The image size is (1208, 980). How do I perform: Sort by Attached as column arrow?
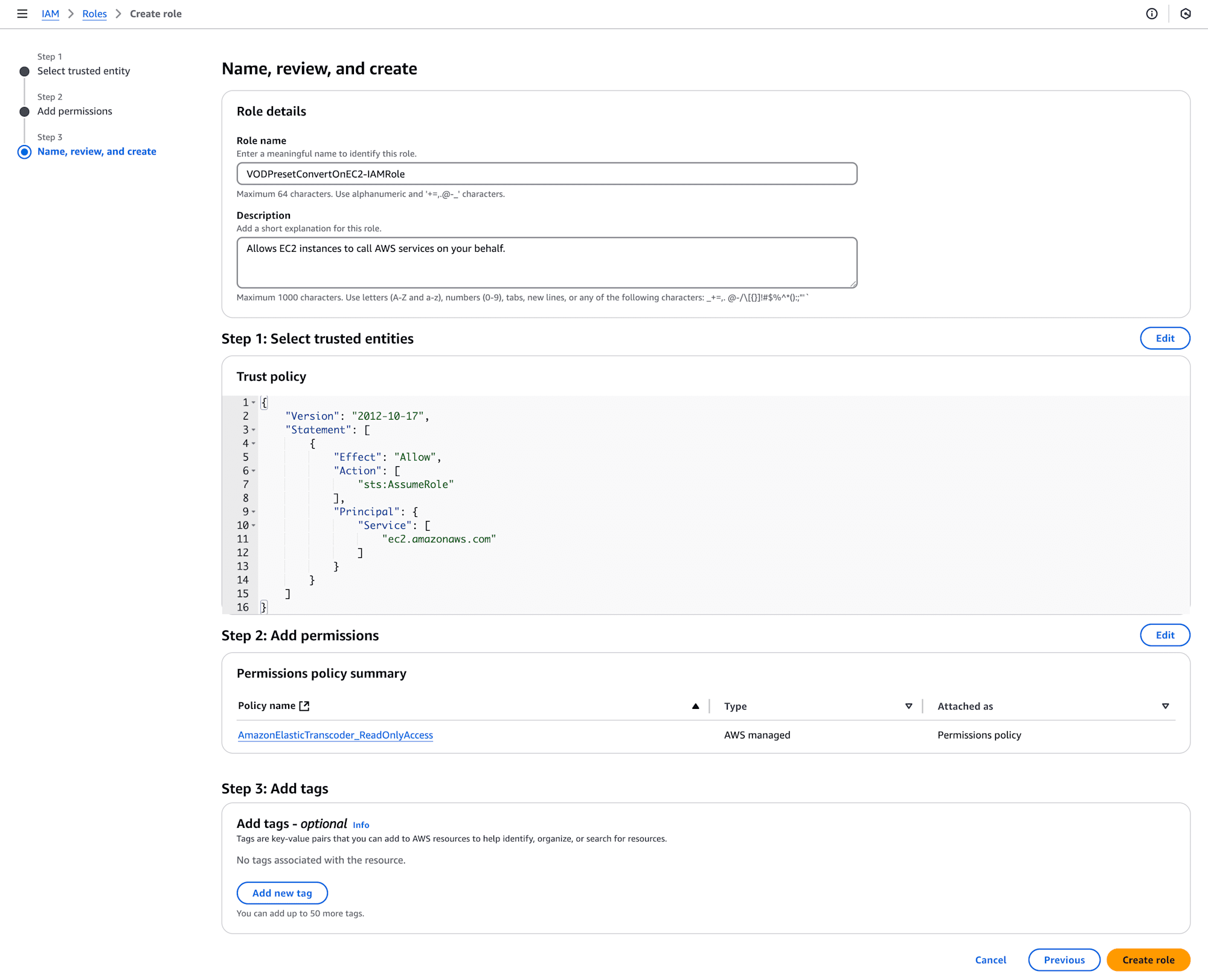[x=1165, y=706]
